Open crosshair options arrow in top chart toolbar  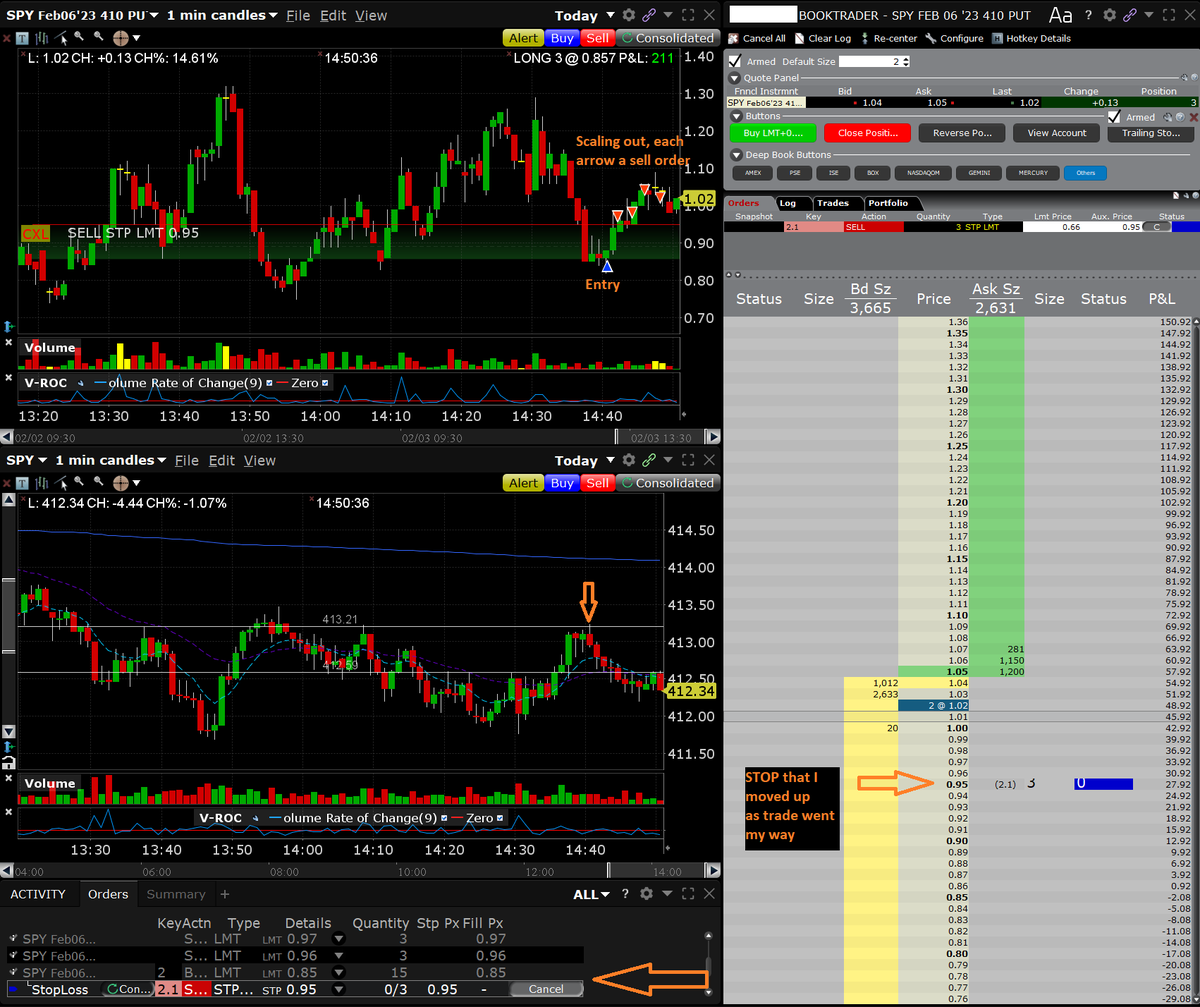coord(136,38)
